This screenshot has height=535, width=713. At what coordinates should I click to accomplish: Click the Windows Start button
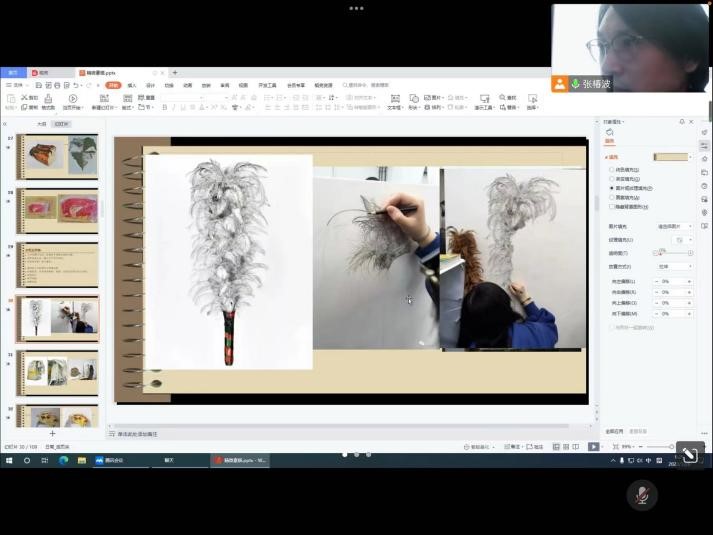pos(9,460)
